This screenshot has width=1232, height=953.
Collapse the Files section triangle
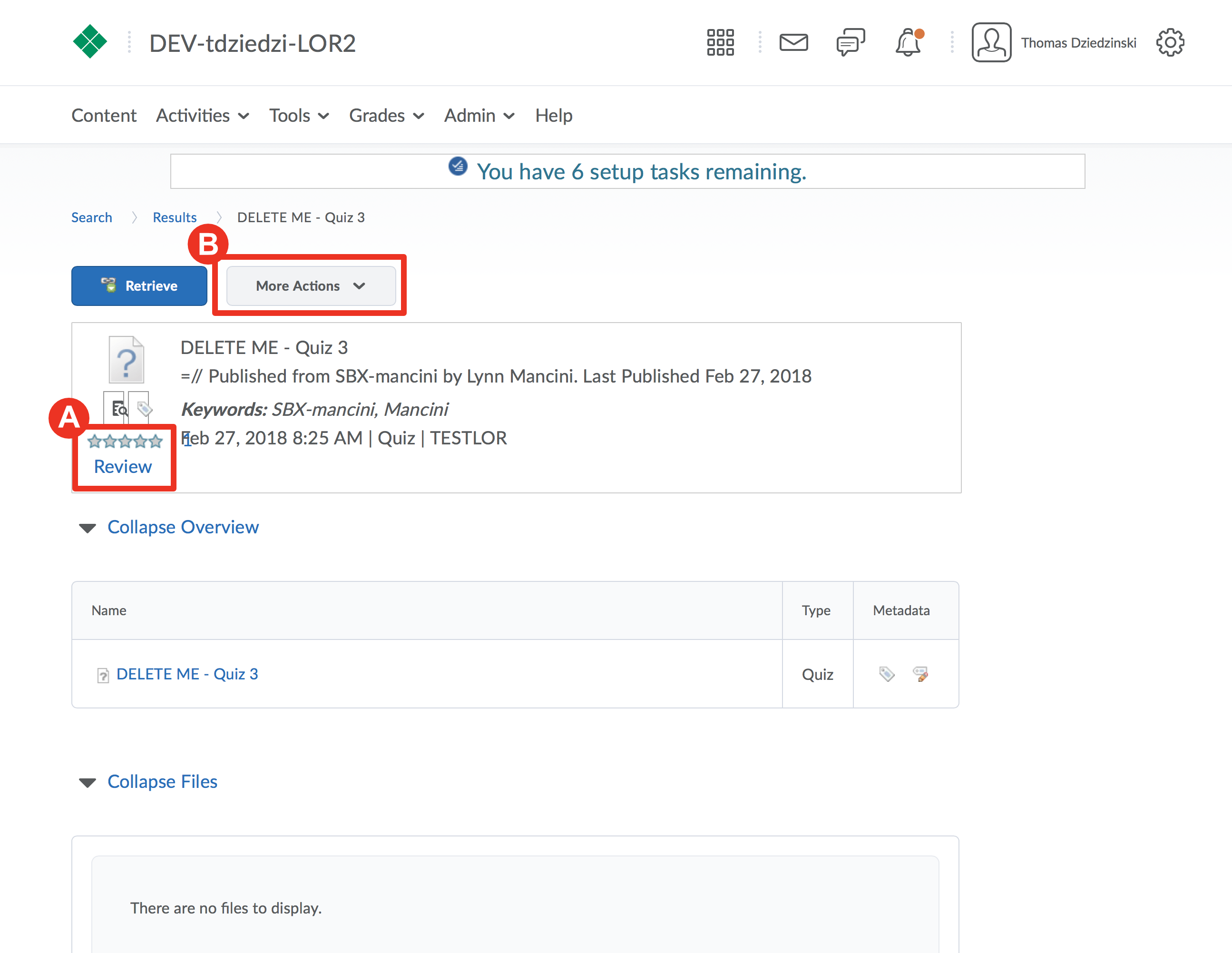(x=88, y=783)
